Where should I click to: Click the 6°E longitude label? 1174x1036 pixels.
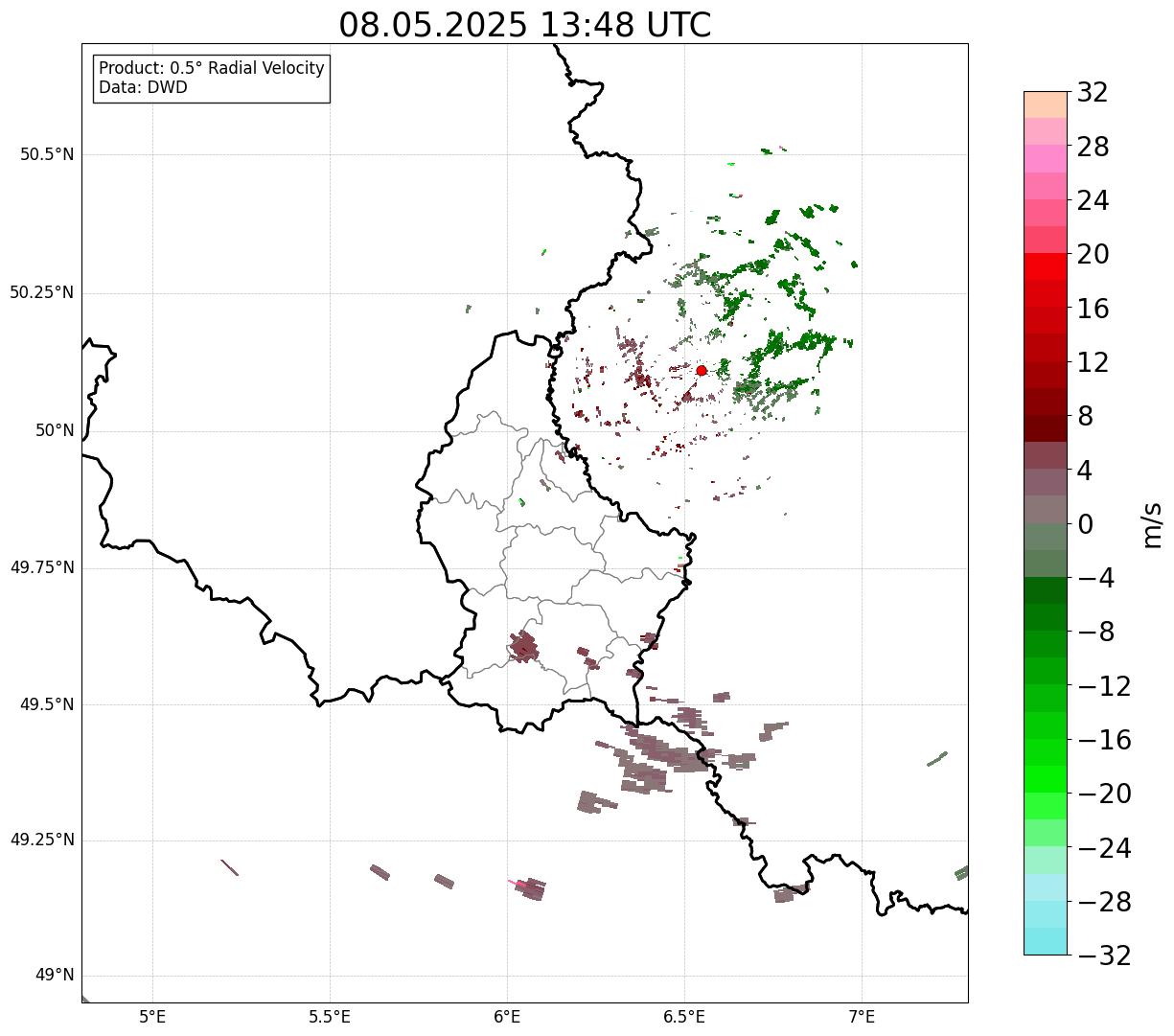507,1017
